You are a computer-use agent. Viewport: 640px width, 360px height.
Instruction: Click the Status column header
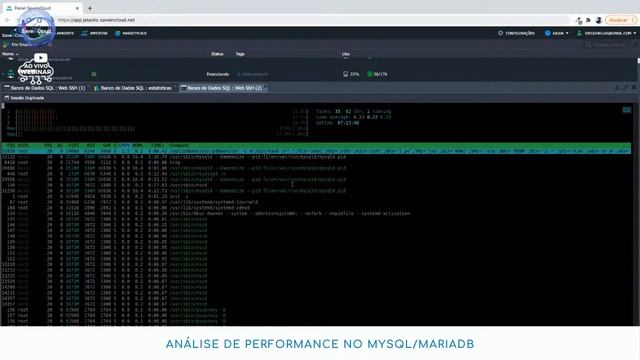click(217, 54)
